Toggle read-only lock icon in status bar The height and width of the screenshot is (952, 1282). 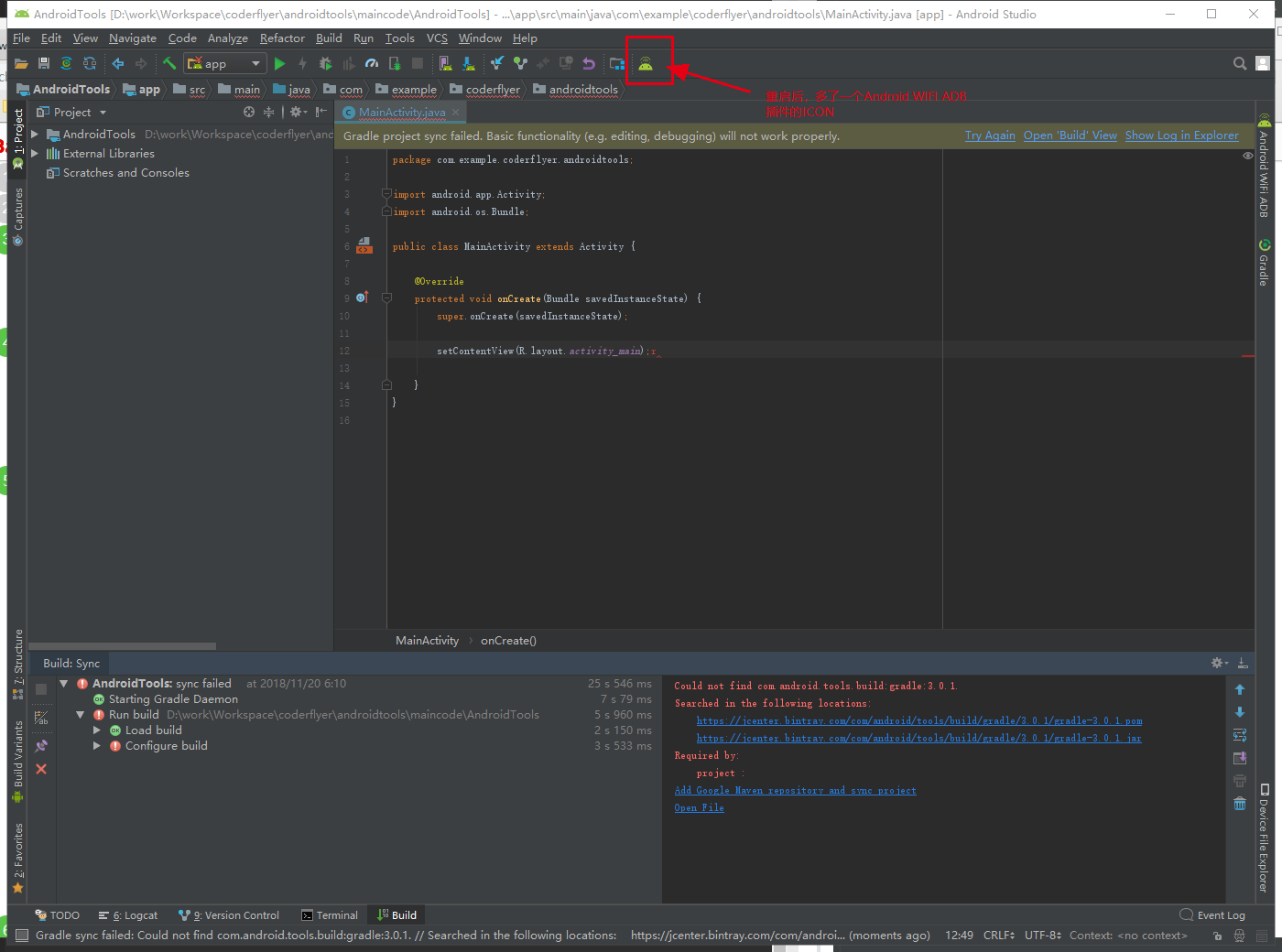1217,936
